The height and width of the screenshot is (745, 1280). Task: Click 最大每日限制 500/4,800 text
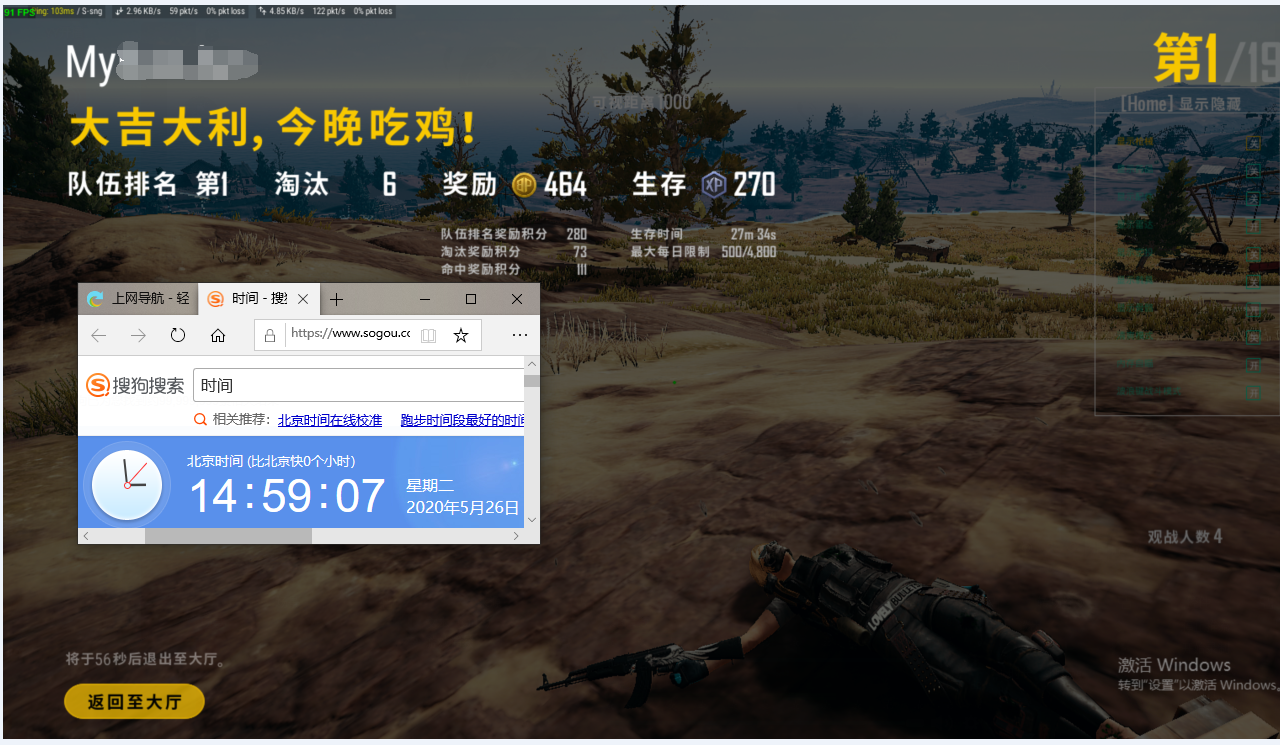[703, 252]
